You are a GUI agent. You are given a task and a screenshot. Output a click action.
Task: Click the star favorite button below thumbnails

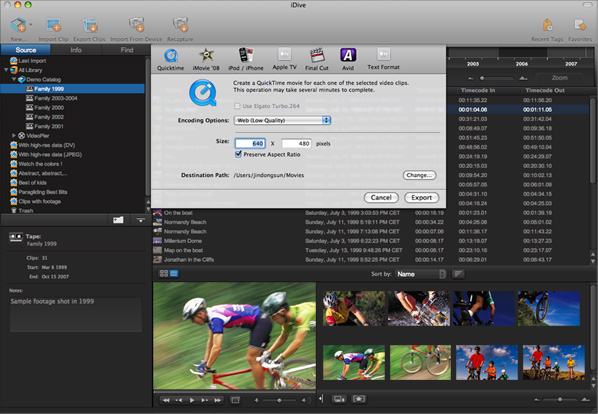click(358, 399)
